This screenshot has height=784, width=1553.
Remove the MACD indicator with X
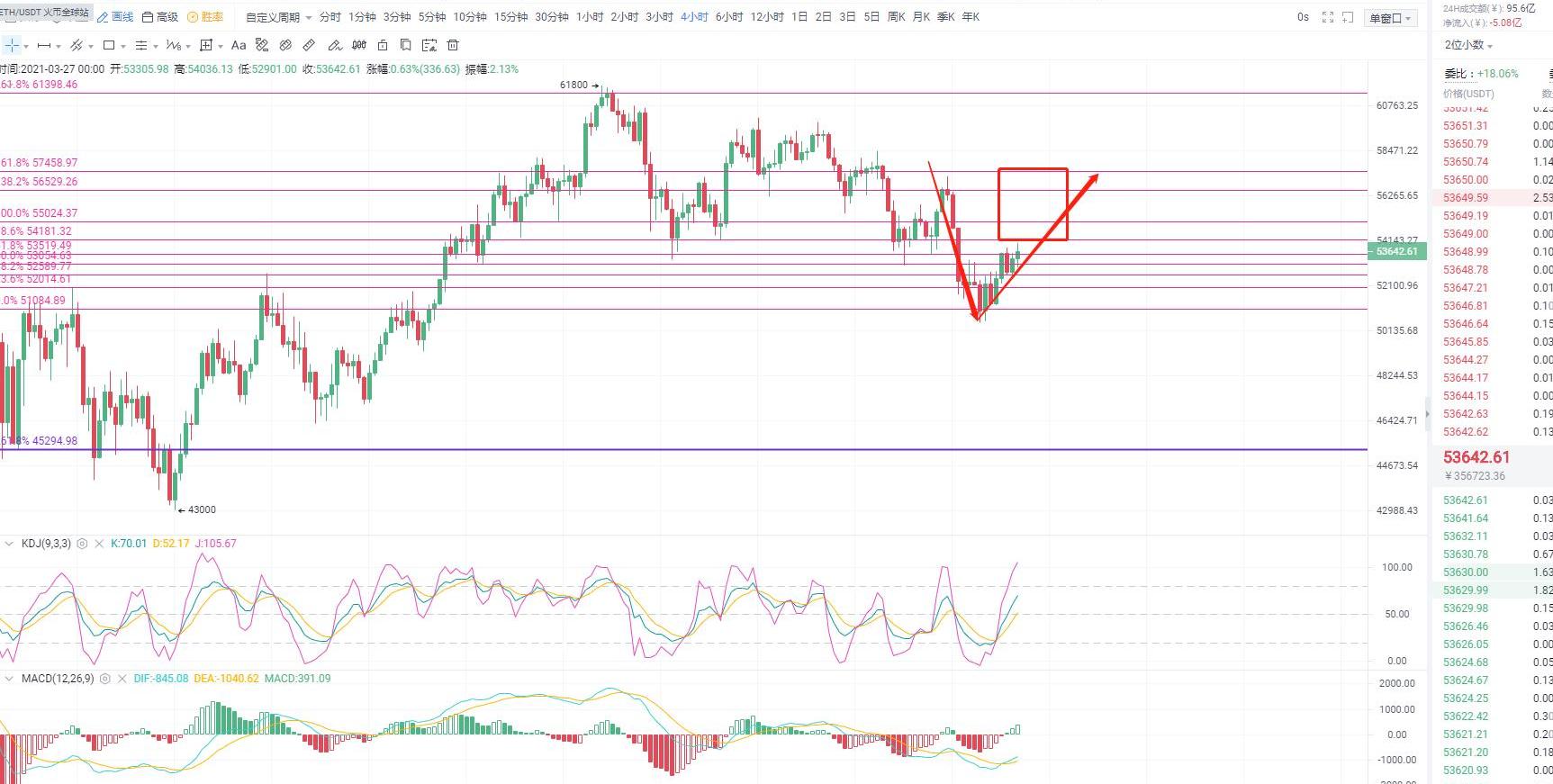point(122,679)
